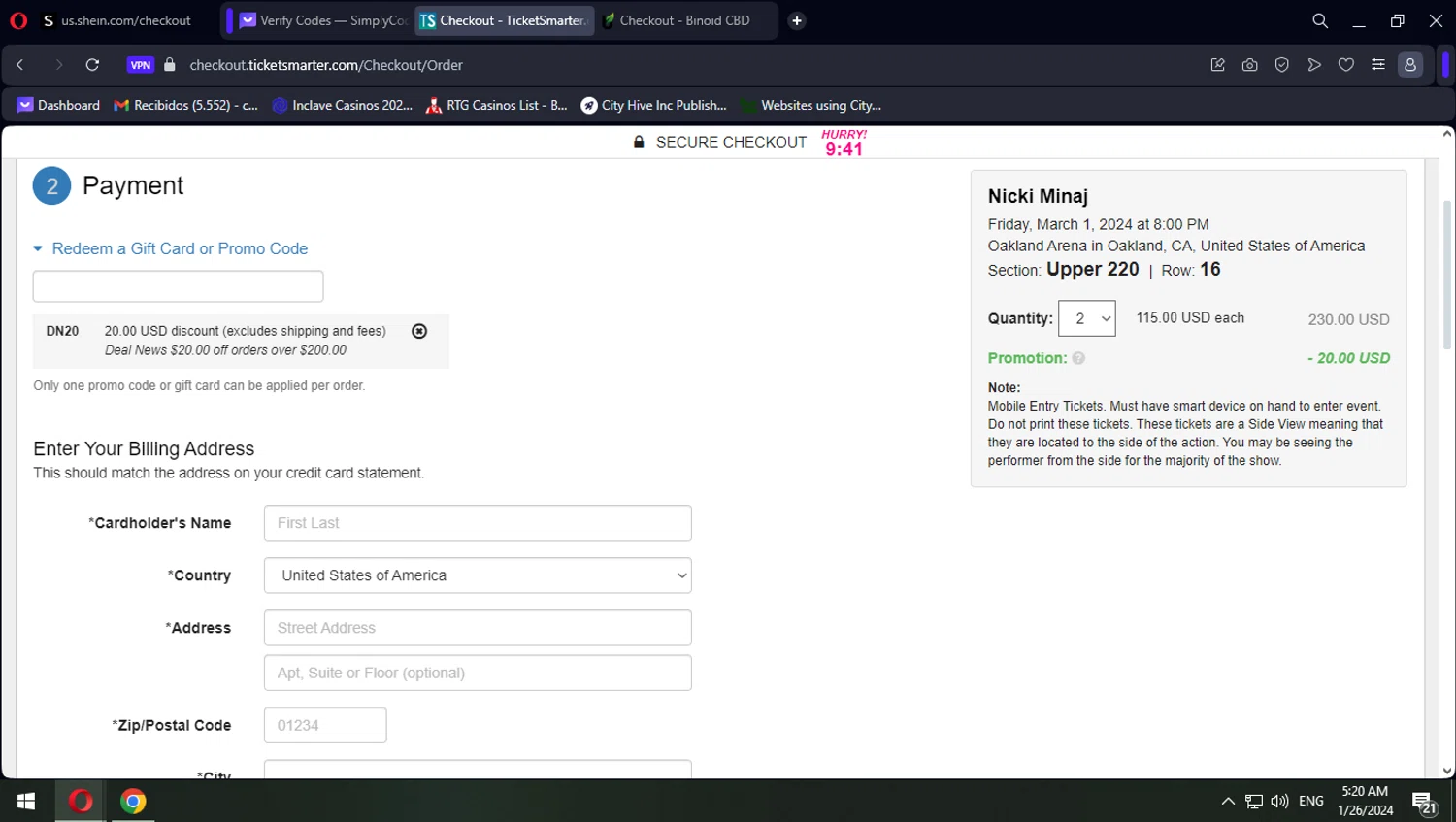Open the Dashboard bookmark

click(59, 105)
